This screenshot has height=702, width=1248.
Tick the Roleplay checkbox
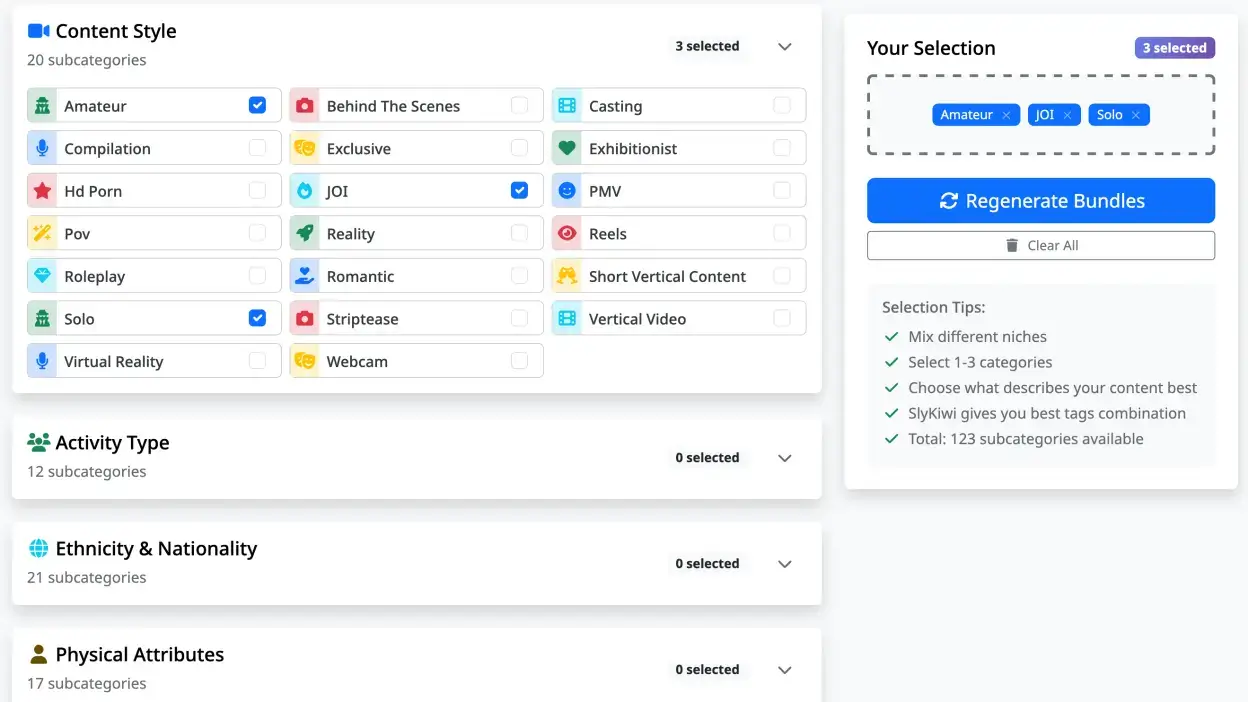coord(257,276)
